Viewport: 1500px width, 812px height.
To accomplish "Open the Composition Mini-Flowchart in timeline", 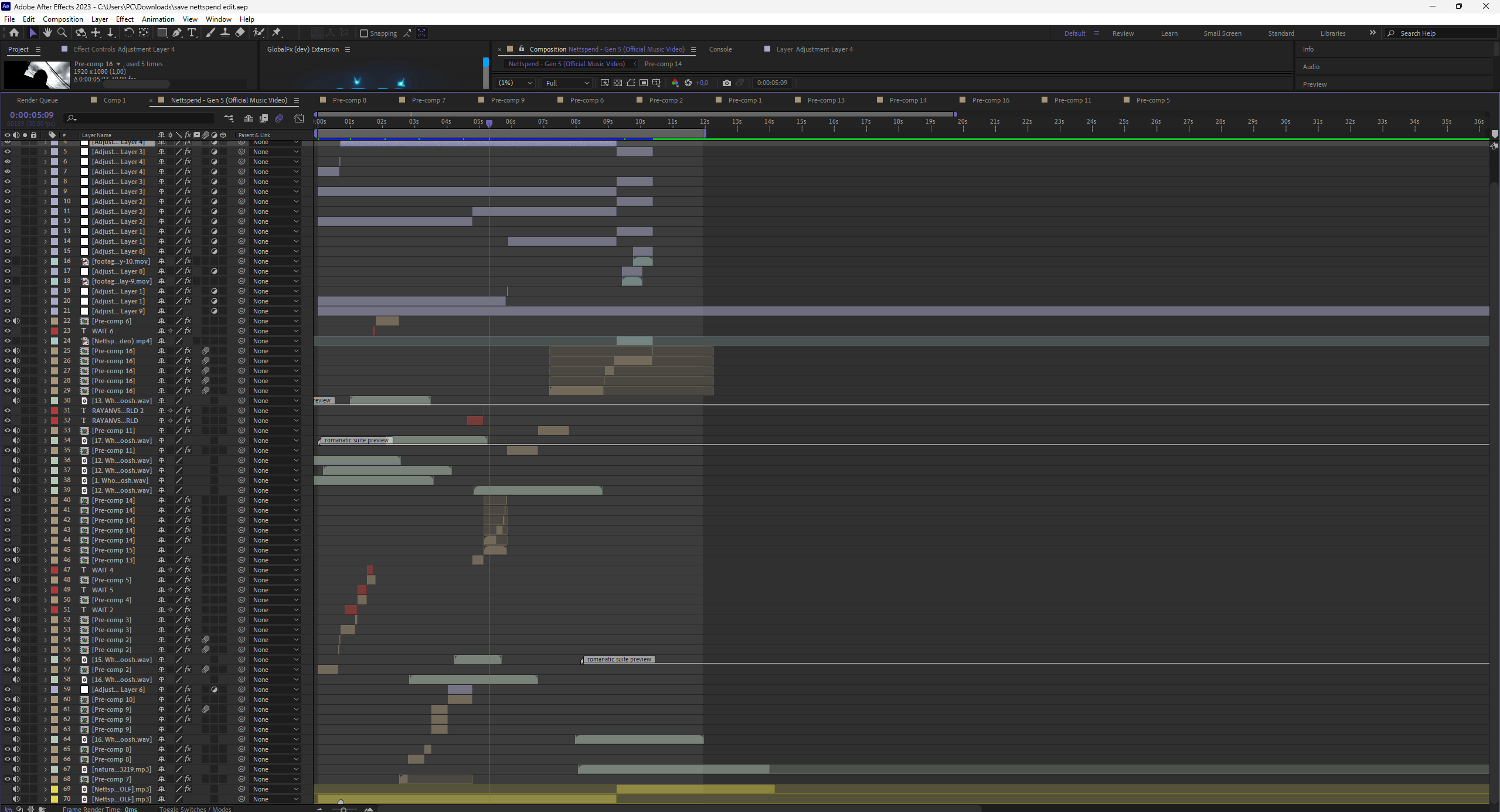I will [x=229, y=118].
